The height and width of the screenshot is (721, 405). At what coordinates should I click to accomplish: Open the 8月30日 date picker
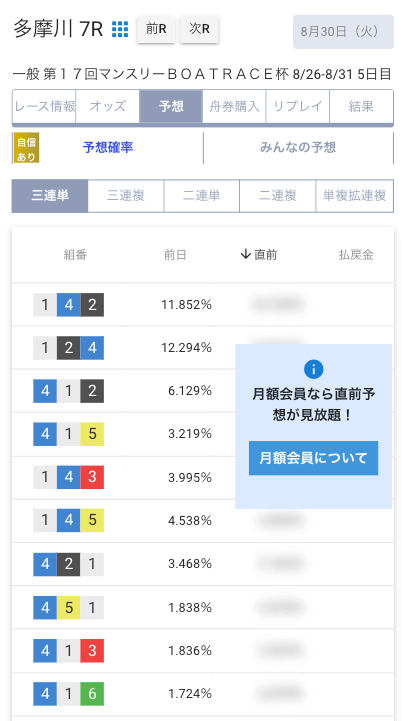coord(343,32)
